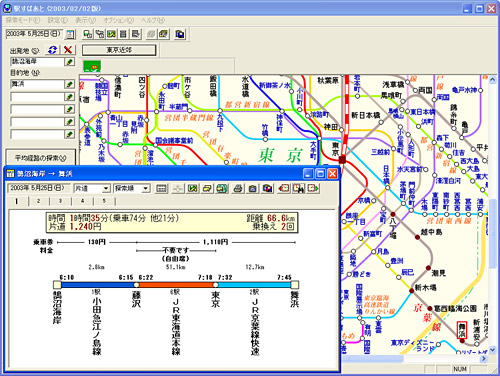Click the route map vertical scrollbar

click(492, 213)
